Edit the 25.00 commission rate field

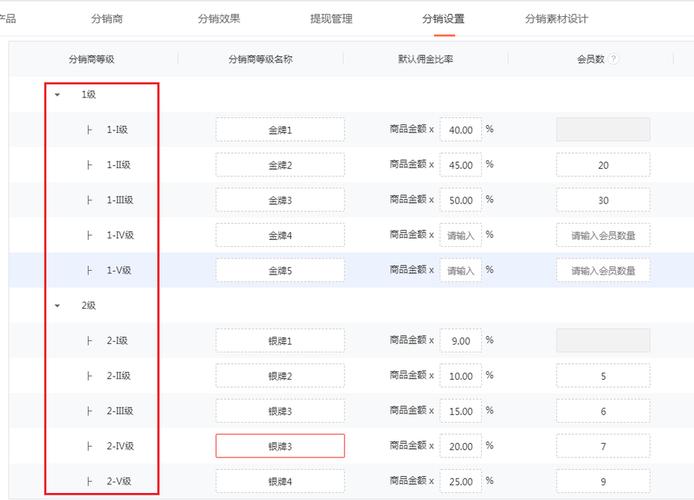460,481
